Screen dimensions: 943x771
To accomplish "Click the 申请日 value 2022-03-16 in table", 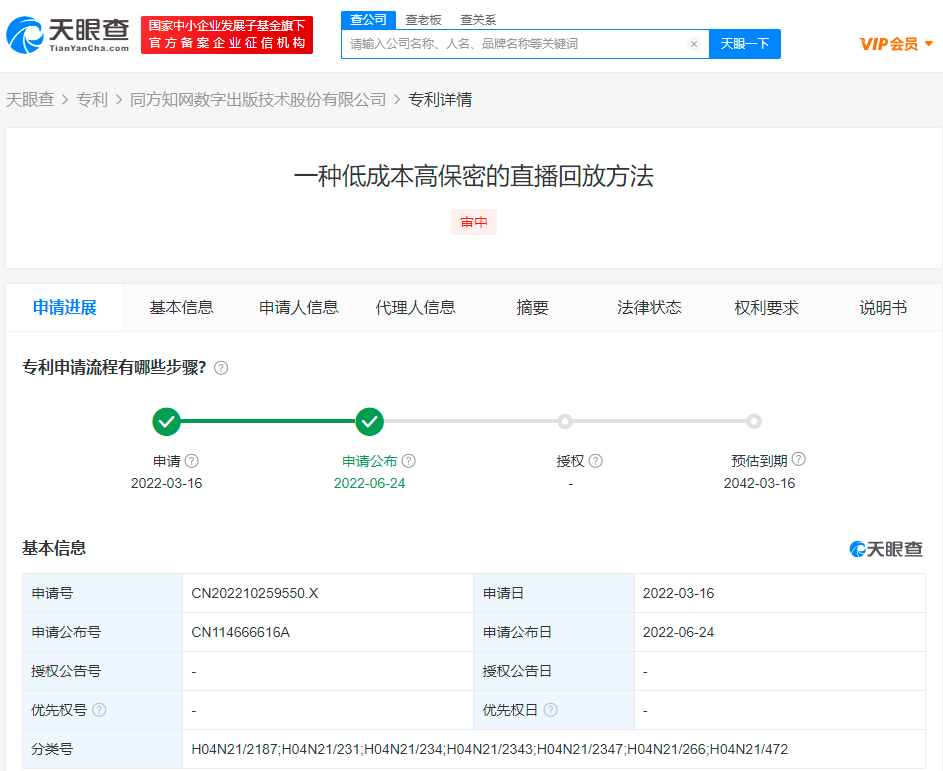I will [678, 594].
